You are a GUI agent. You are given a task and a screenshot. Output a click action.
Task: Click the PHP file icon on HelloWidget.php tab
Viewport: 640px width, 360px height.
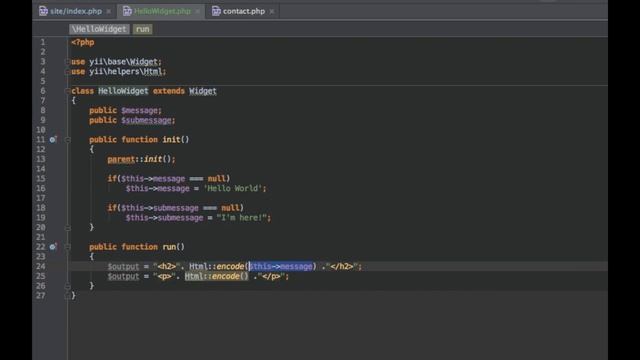pos(127,11)
